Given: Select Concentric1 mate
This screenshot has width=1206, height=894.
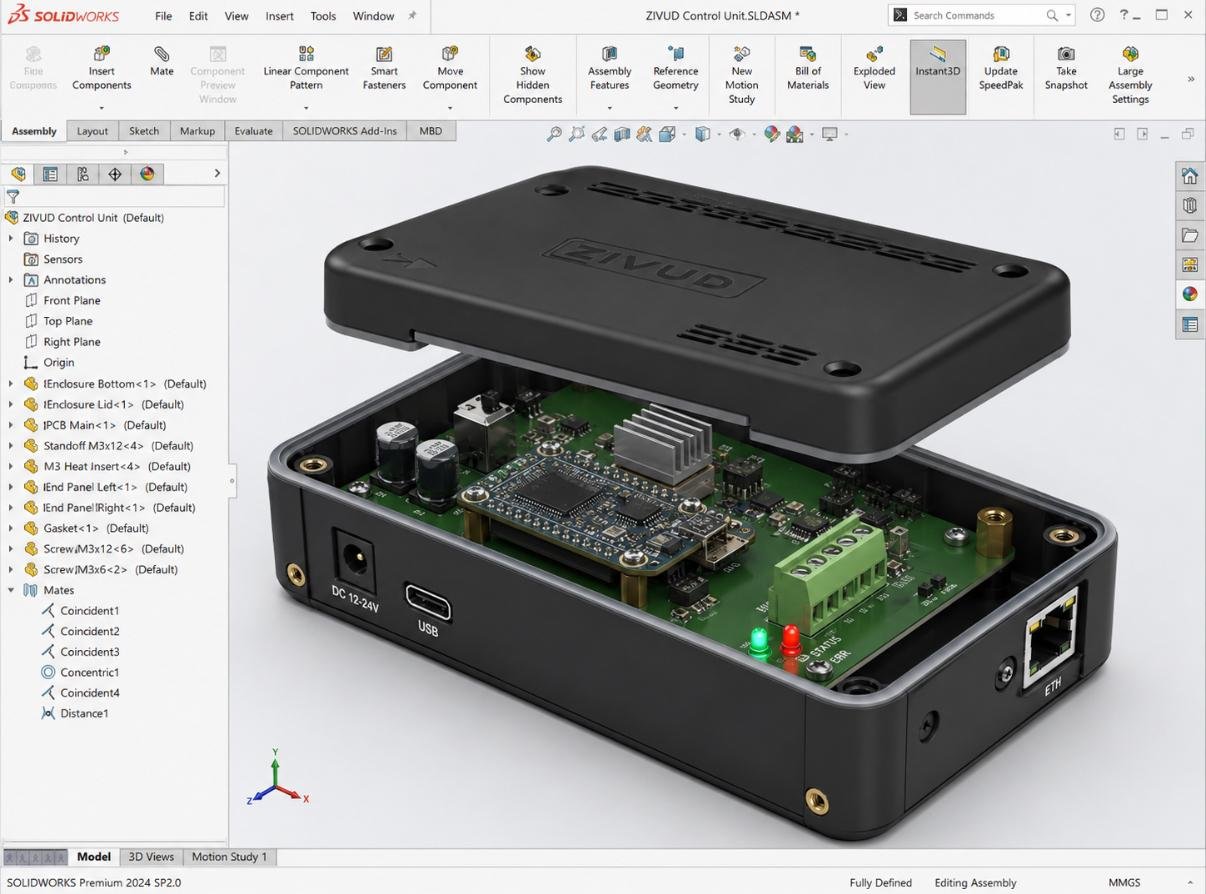Looking at the screenshot, I should tap(89, 672).
